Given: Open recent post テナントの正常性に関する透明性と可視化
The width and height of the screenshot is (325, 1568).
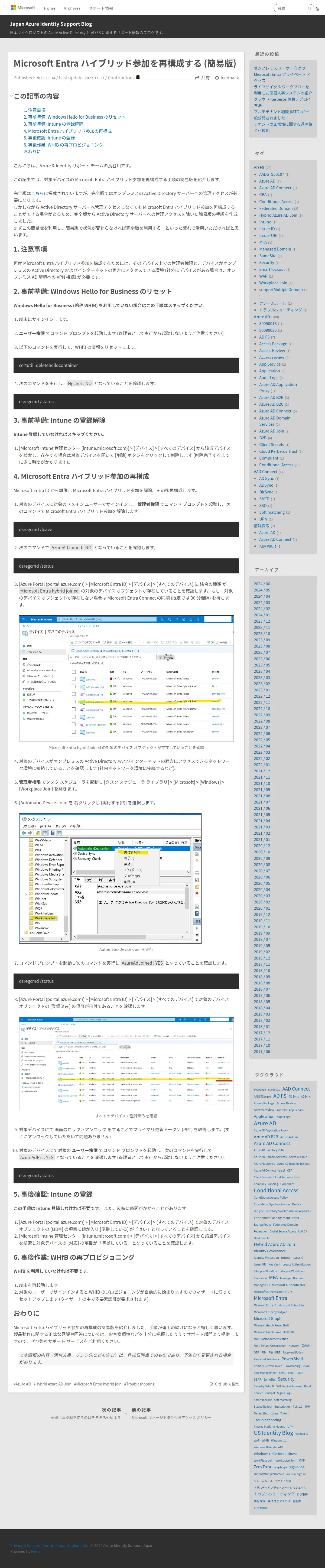Looking at the screenshot, I should tap(283, 127).
